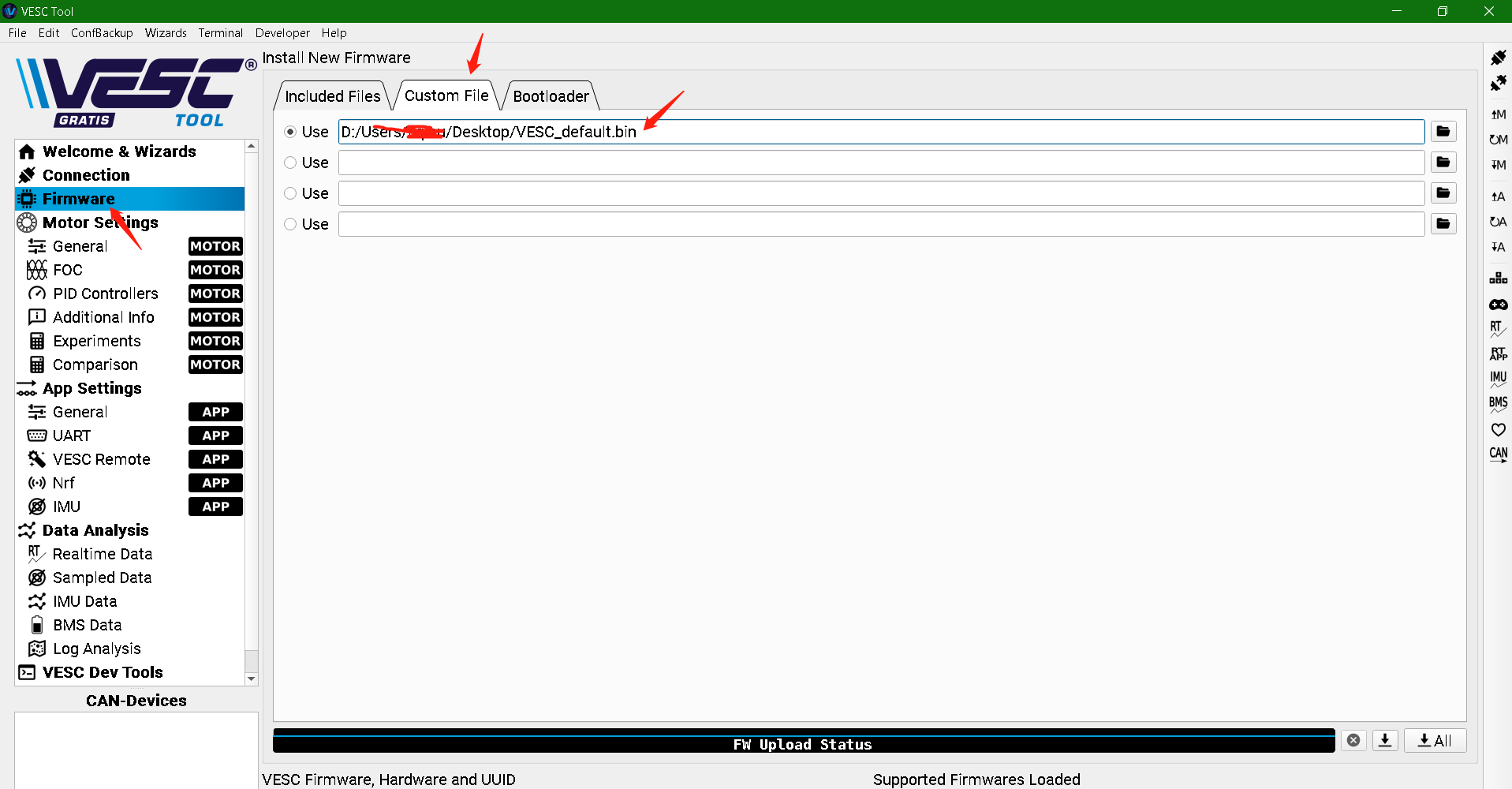The height and width of the screenshot is (789, 1512).
Task: Open the ConfBackup menu
Action: 102,33
